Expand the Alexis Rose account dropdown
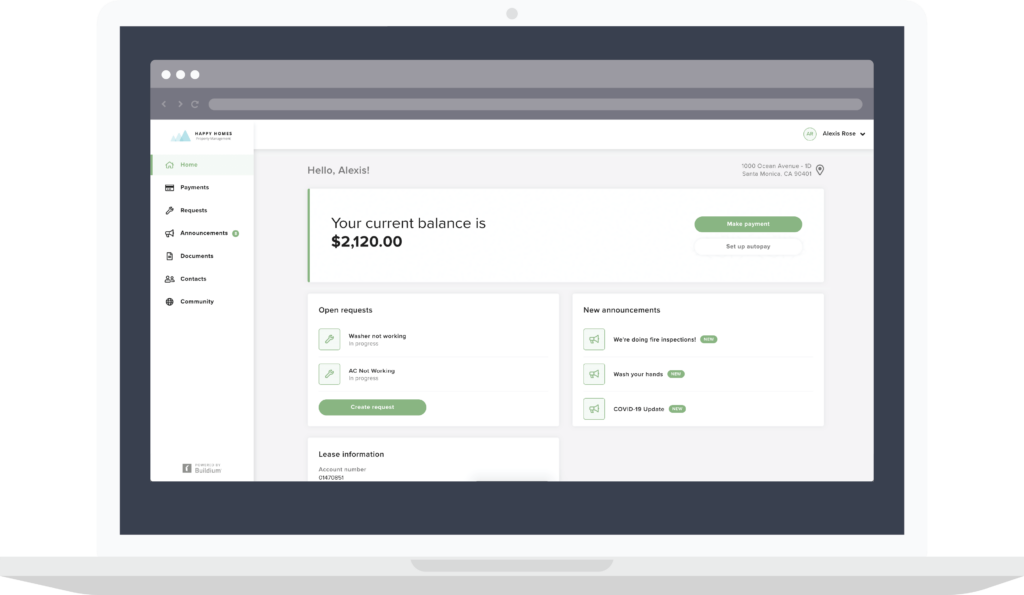 tap(862, 134)
